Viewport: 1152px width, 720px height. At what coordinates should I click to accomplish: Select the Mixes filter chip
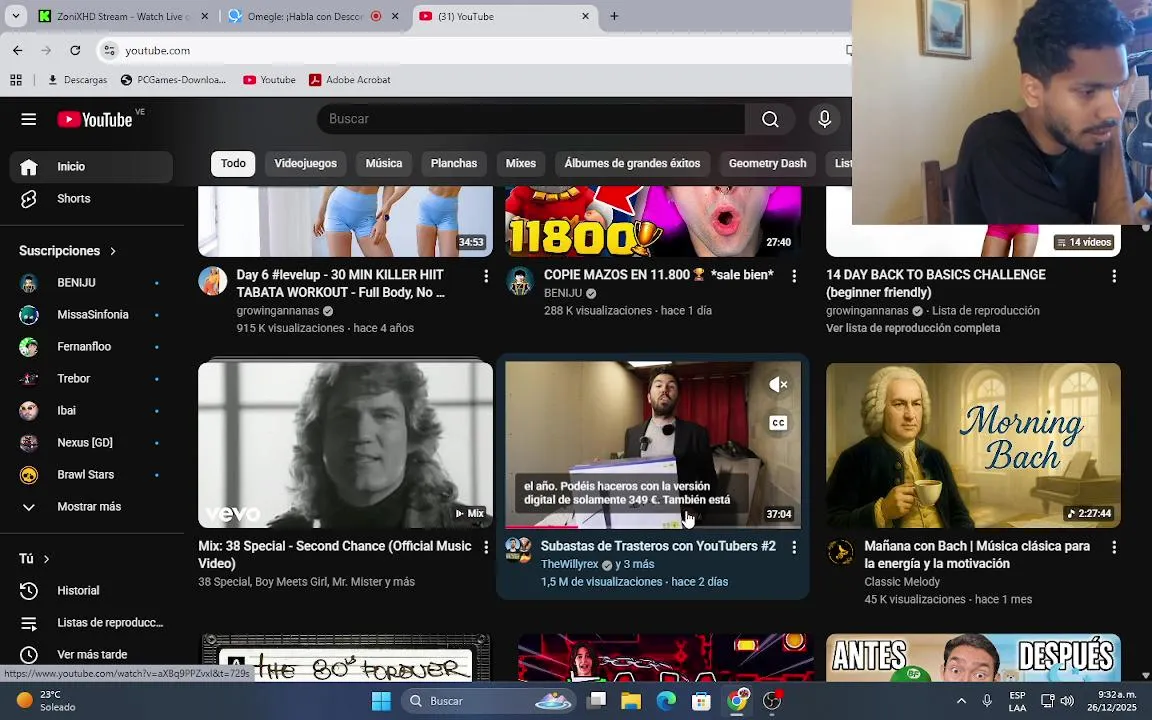(x=521, y=164)
